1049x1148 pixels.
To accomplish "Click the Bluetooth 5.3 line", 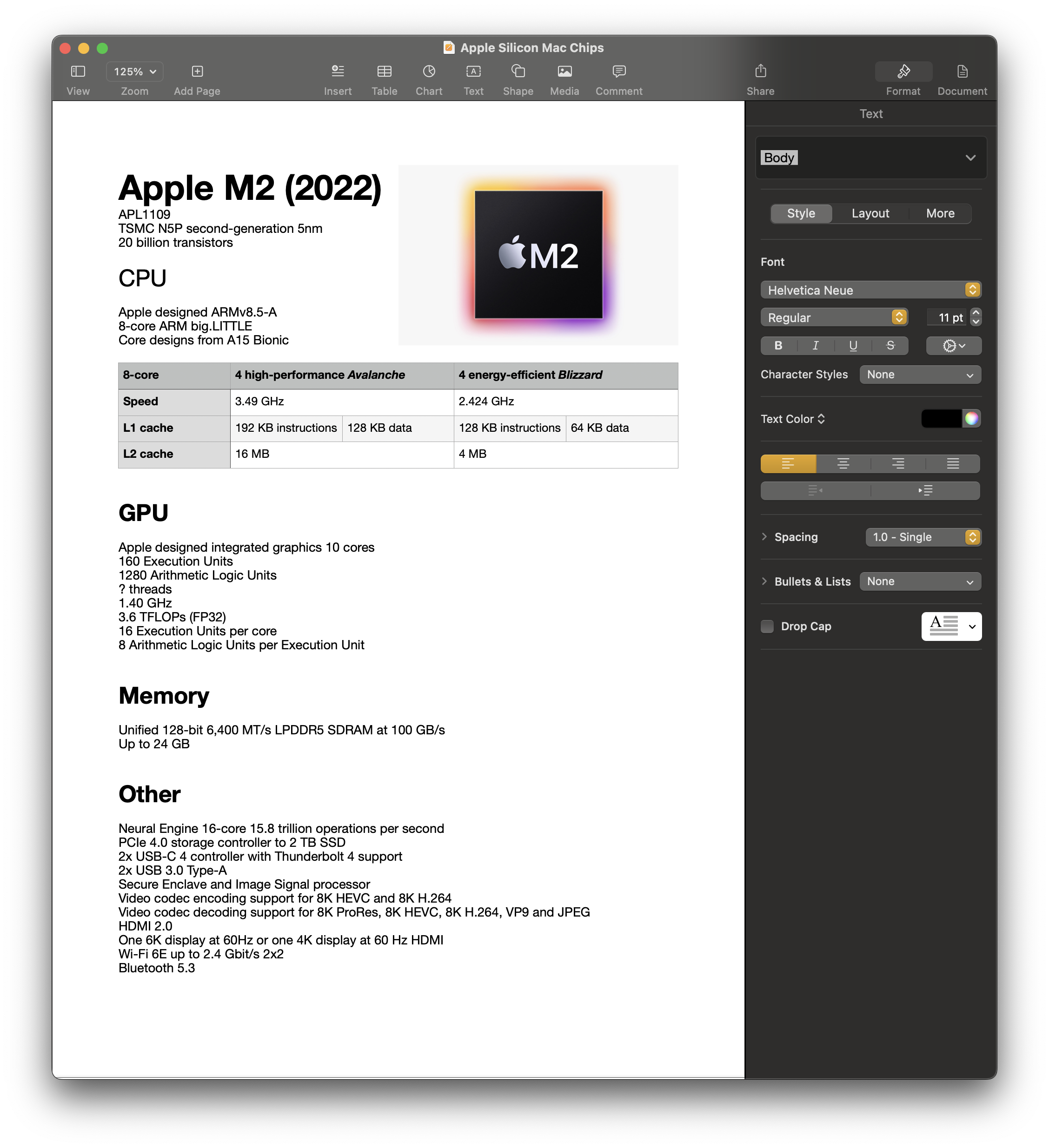I will (x=156, y=968).
